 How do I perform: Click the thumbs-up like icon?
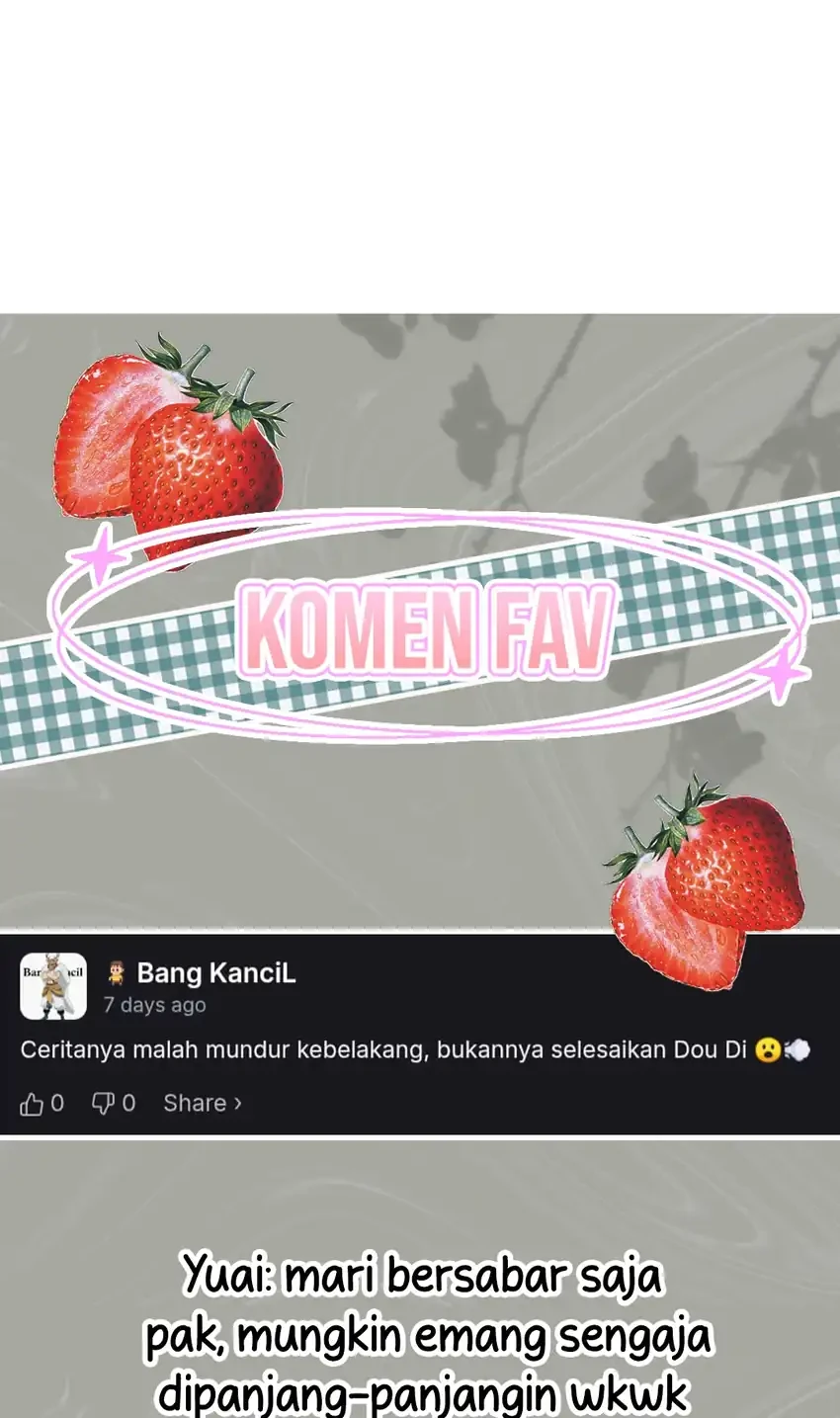(32, 1104)
